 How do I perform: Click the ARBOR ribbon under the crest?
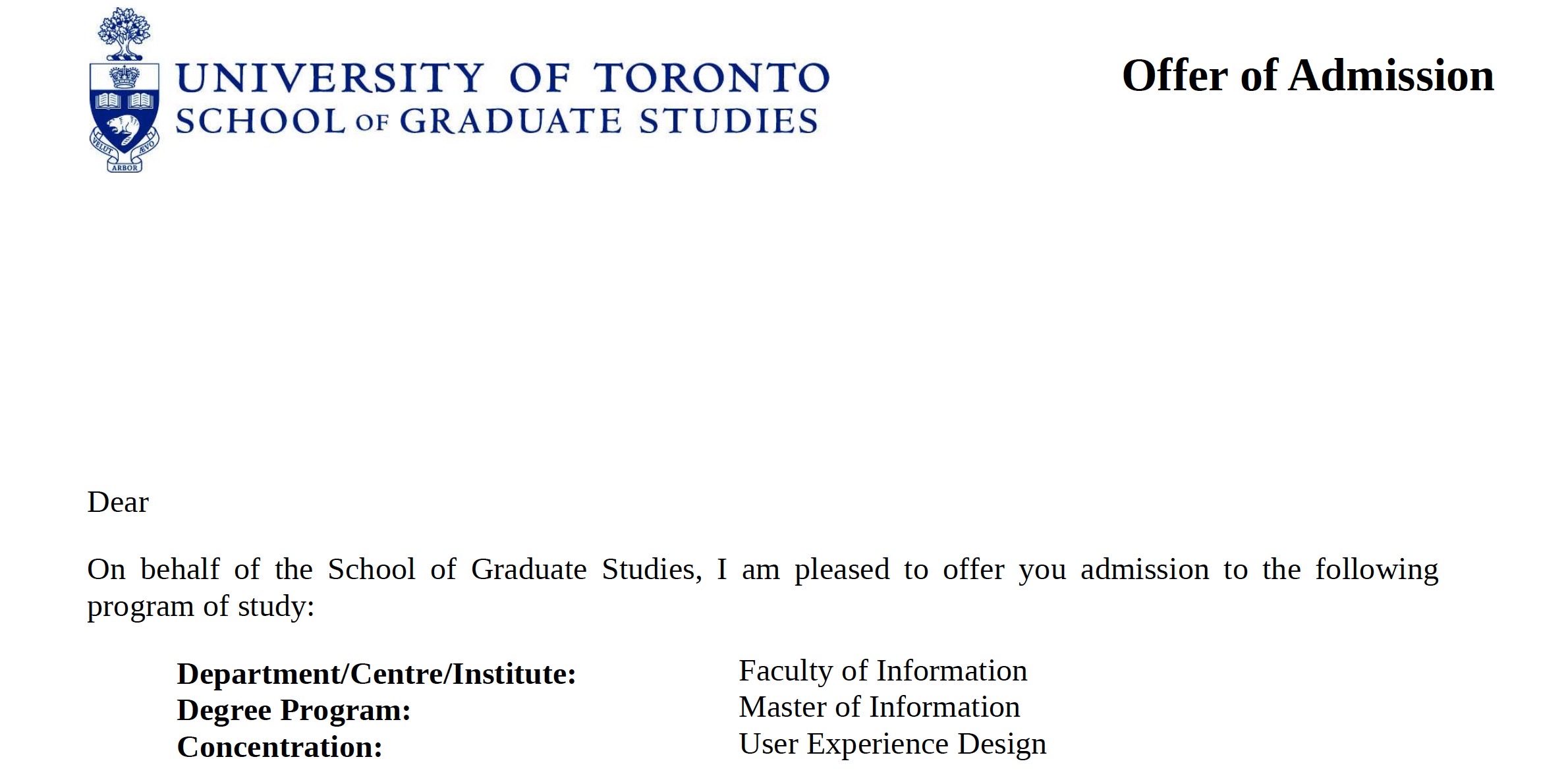click(x=125, y=167)
